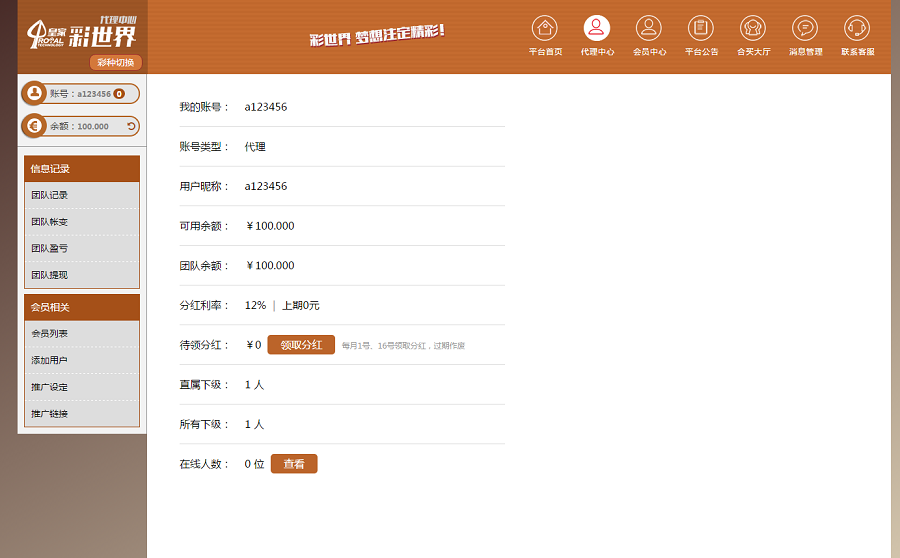Screen dimensions: 900x558
Task: Select 团队帐变 from sidebar menu
Action: click(x=50, y=222)
